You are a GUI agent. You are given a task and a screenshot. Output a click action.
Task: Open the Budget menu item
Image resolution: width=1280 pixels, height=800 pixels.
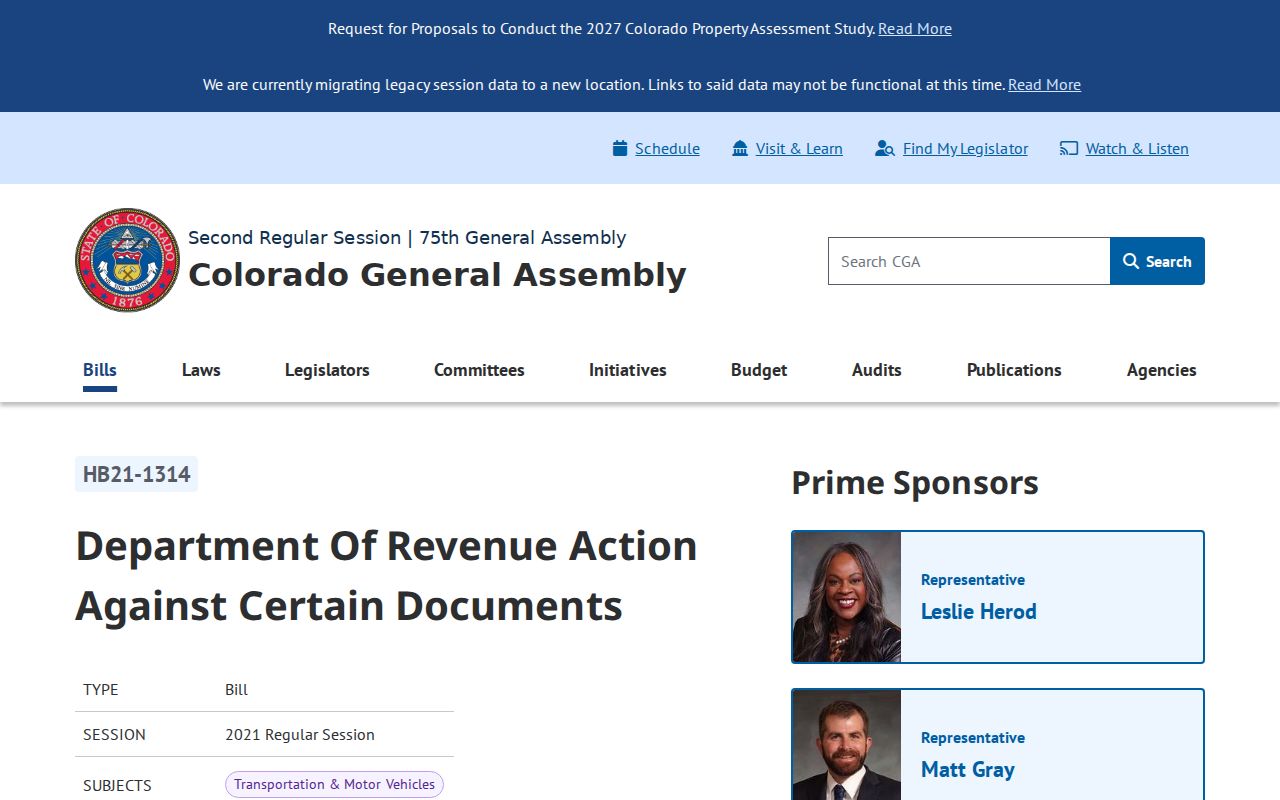coord(759,370)
